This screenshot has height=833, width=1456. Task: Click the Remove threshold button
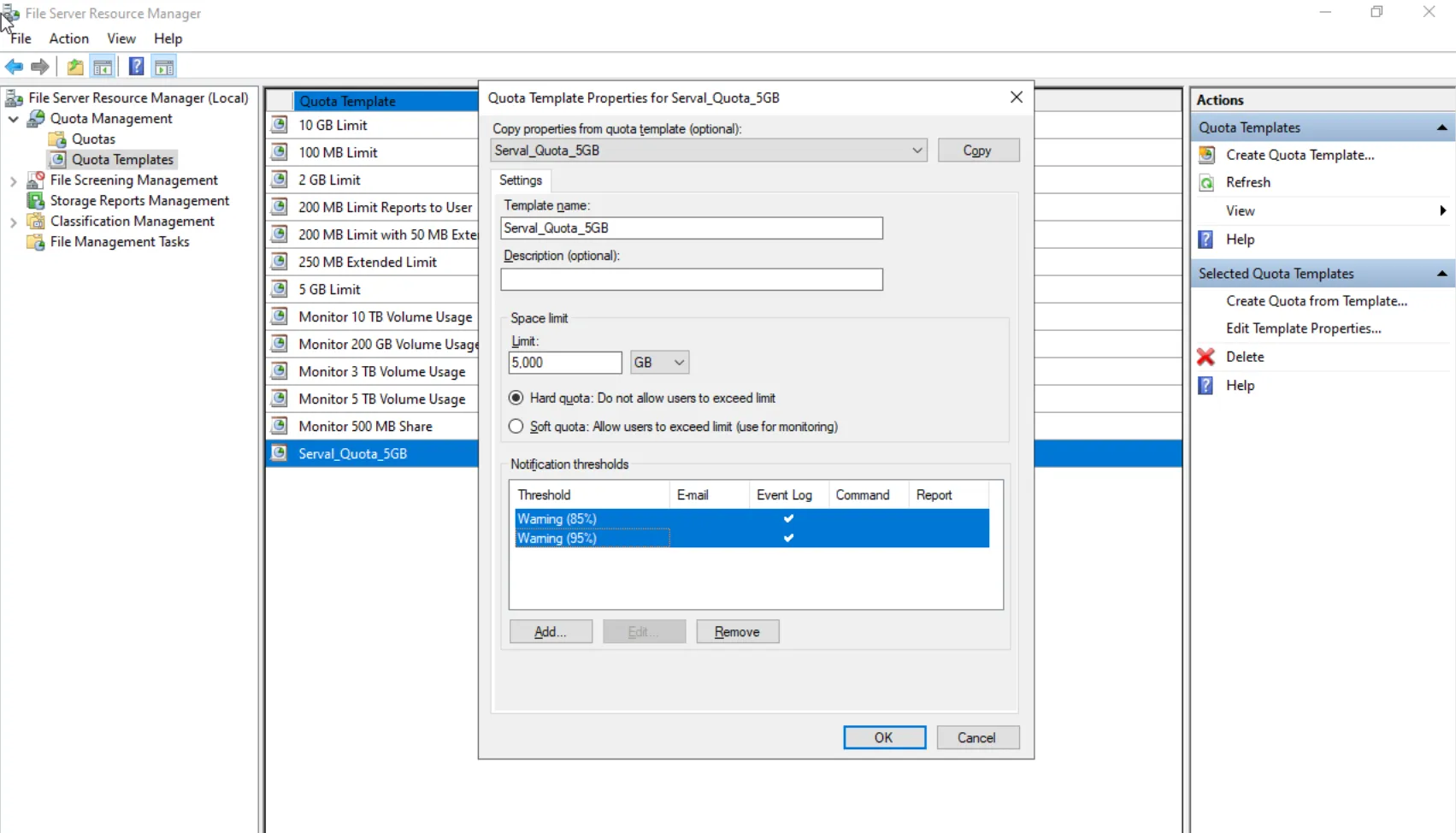pyautogui.click(x=737, y=632)
